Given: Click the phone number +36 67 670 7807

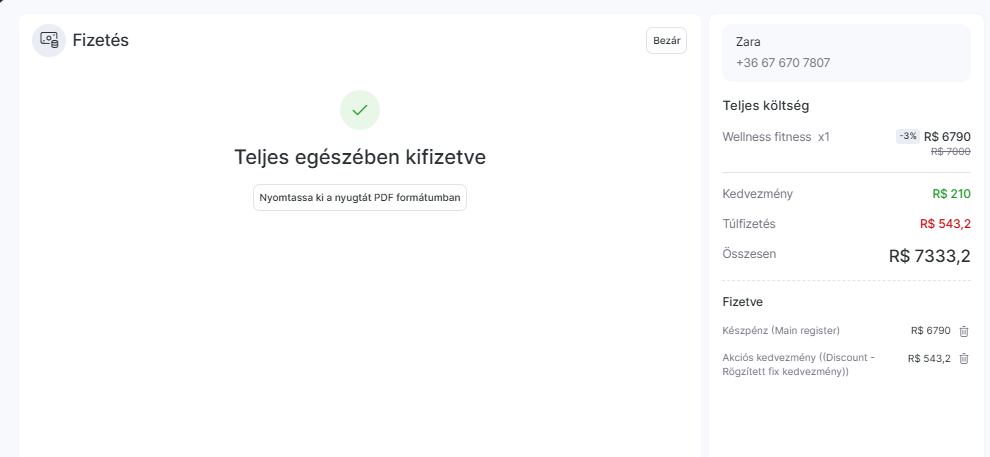Looking at the screenshot, I should tap(783, 63).
